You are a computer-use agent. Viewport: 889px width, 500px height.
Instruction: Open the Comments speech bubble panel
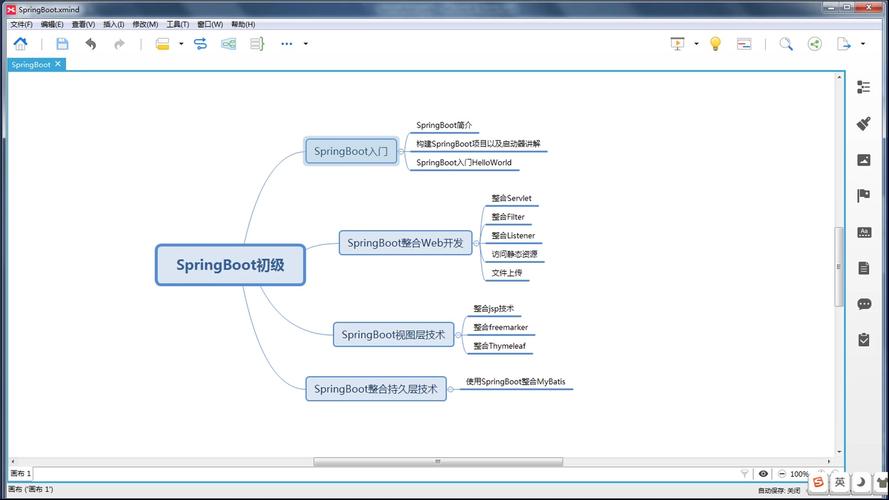click(x=864, y=304)
